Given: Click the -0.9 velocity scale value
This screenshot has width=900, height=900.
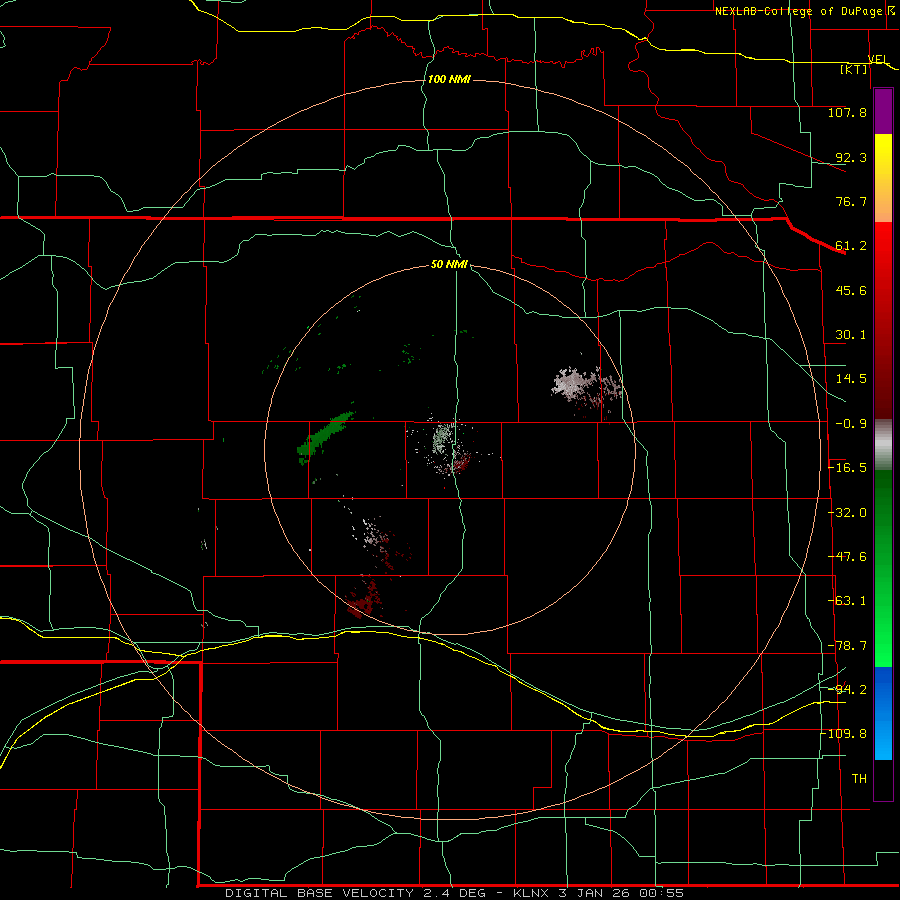Looking at the screenshot, I should pos(851,424).
